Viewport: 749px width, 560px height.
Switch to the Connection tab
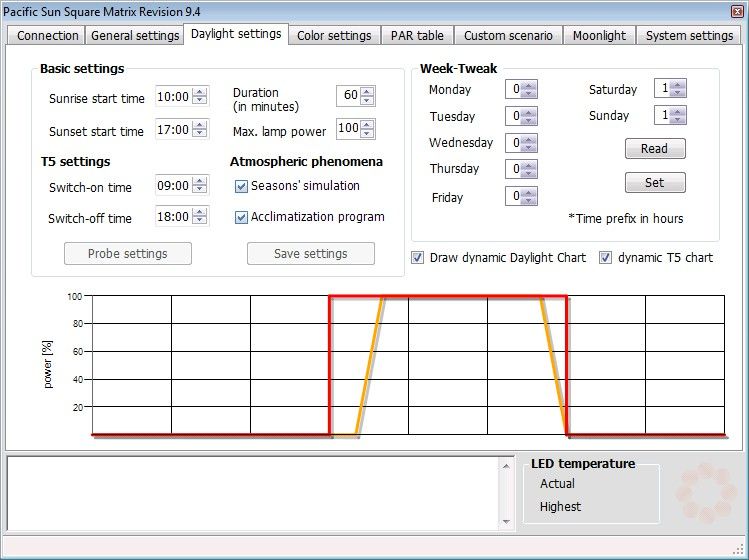pos(46,35)
